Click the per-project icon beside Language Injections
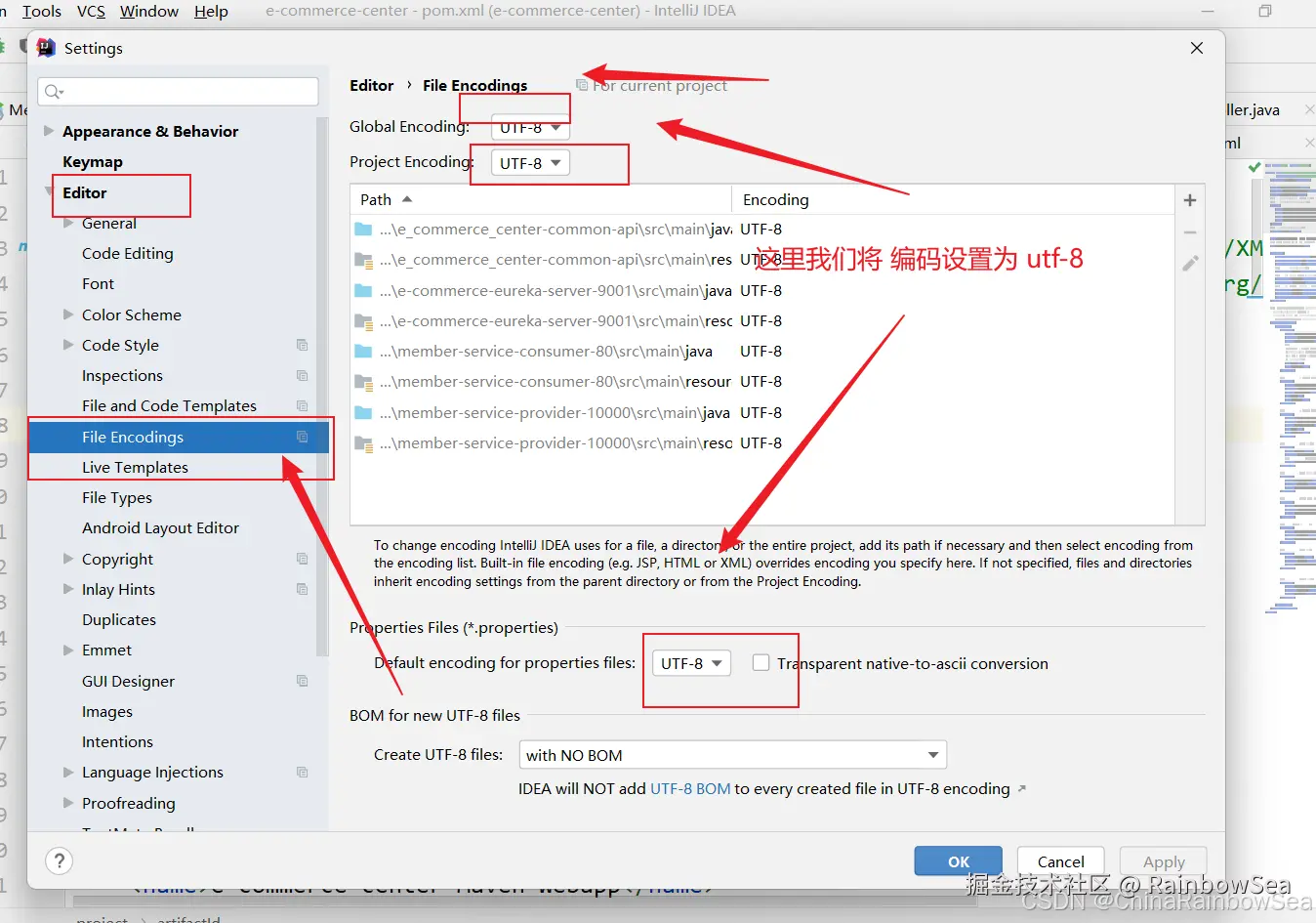 pyautogui.click(x=303, y=772)
